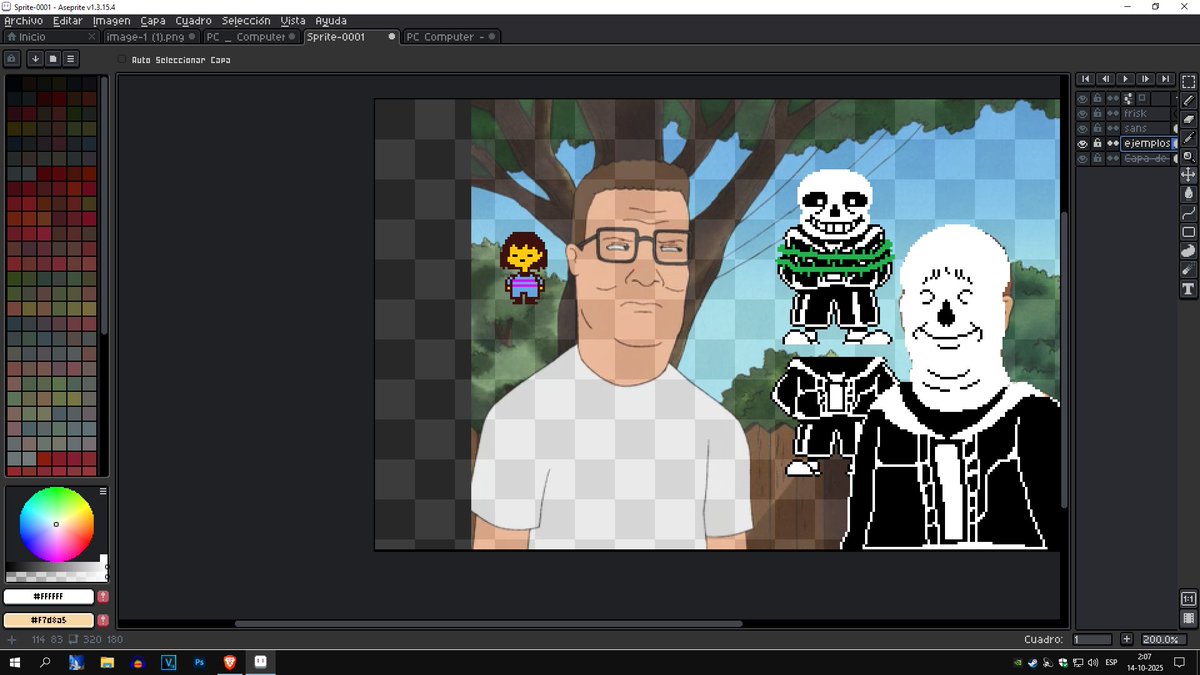Select the Paint Bucket tool
The height and width of the screenshot is (675, 1200).
coord(1189,194)
